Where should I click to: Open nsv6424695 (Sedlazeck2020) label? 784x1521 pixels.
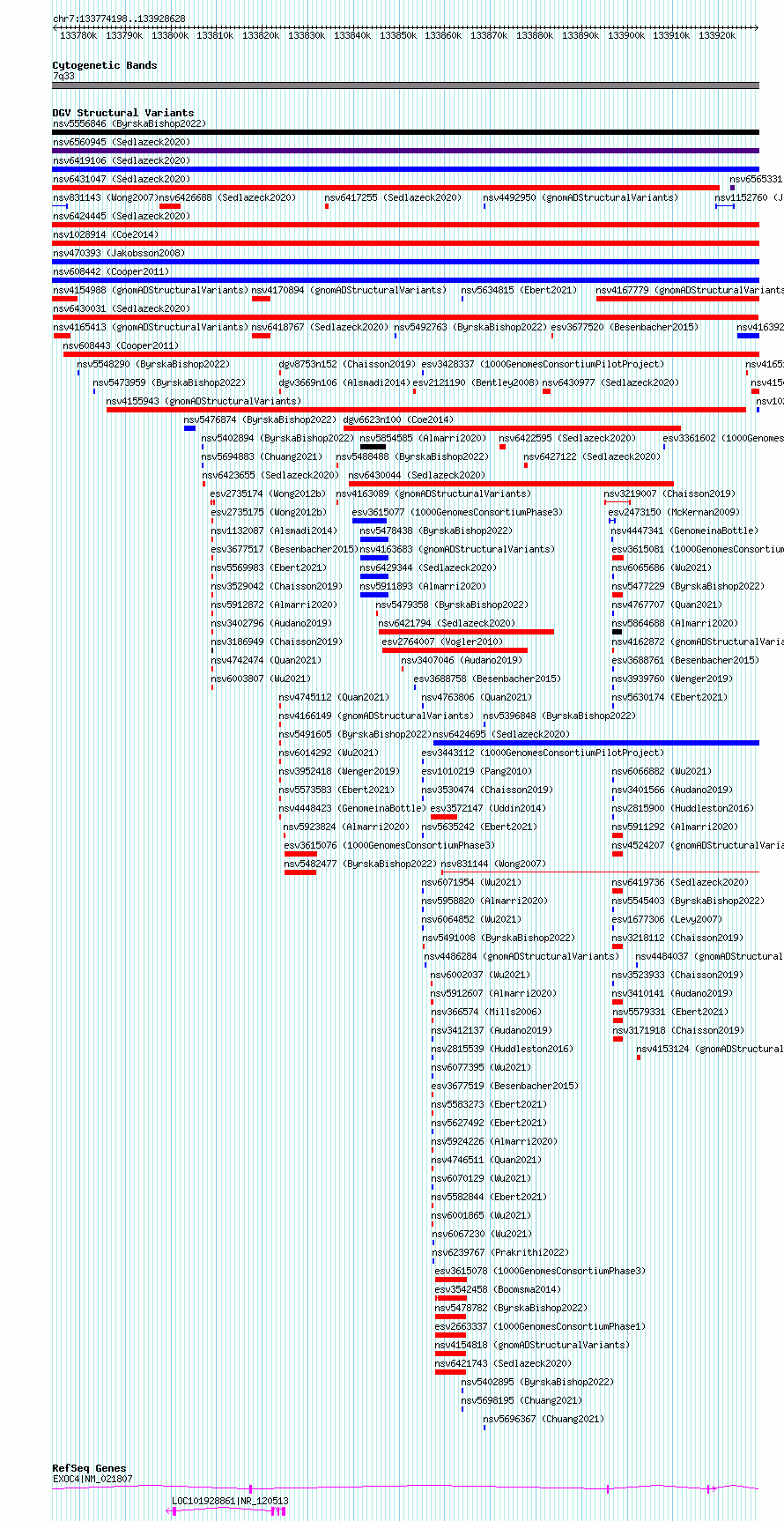[502, 734]
